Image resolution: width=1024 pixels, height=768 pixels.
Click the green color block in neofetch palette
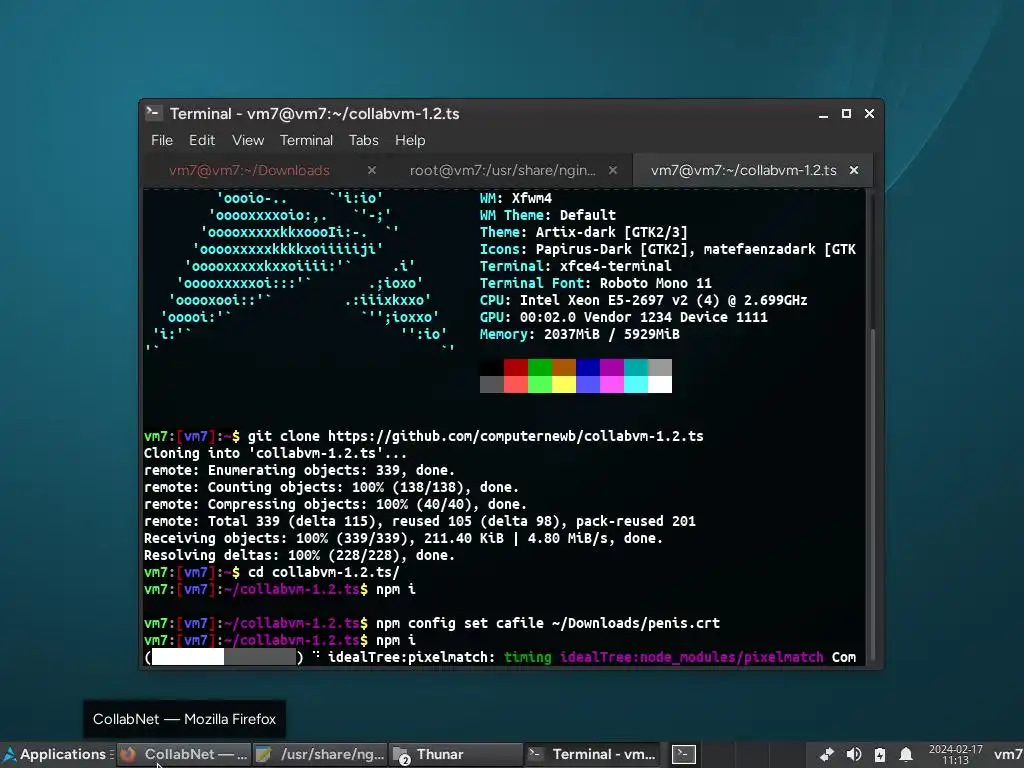(x=539, y=367)
